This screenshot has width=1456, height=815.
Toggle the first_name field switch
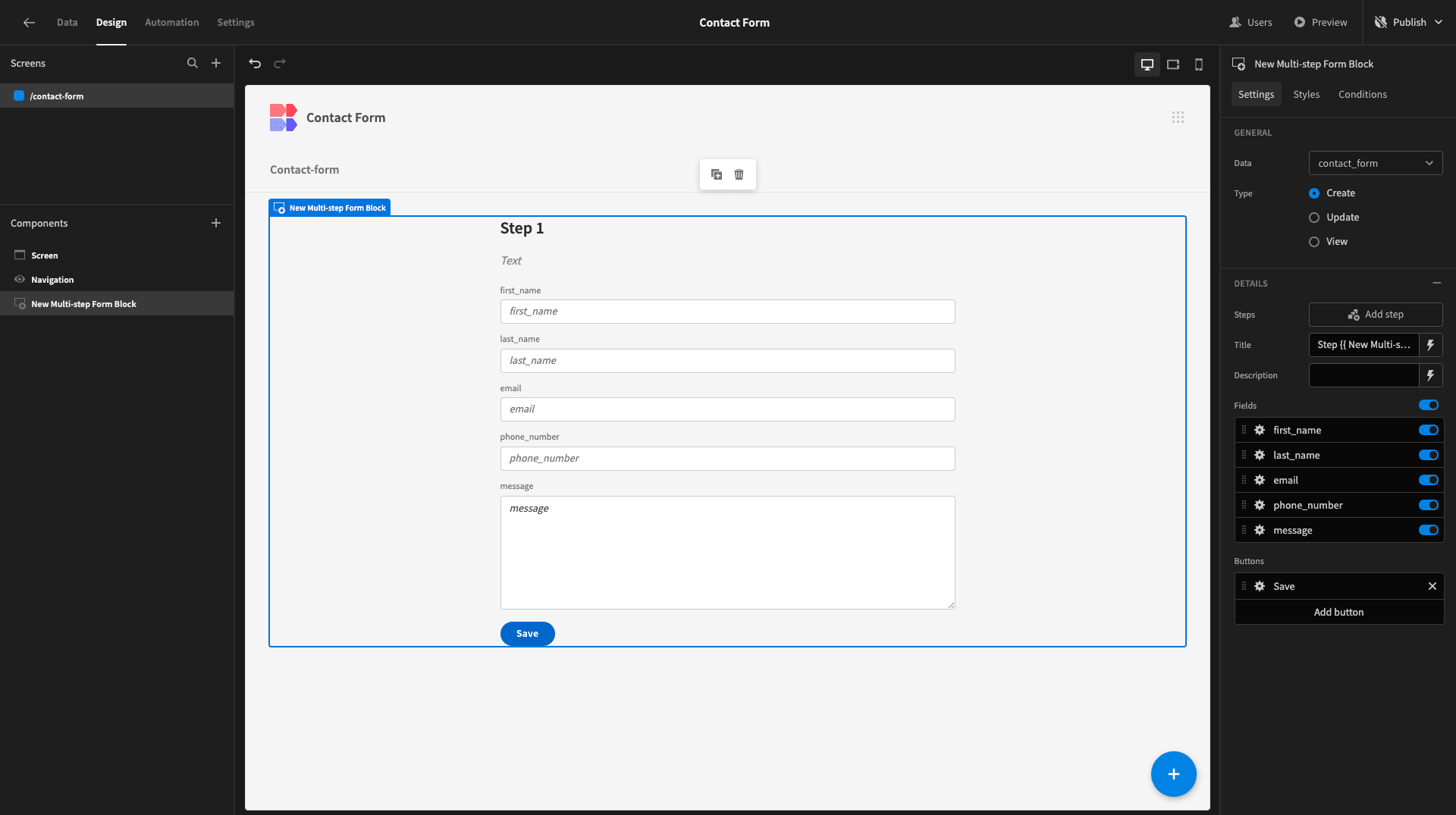(x=1429, y=430)
